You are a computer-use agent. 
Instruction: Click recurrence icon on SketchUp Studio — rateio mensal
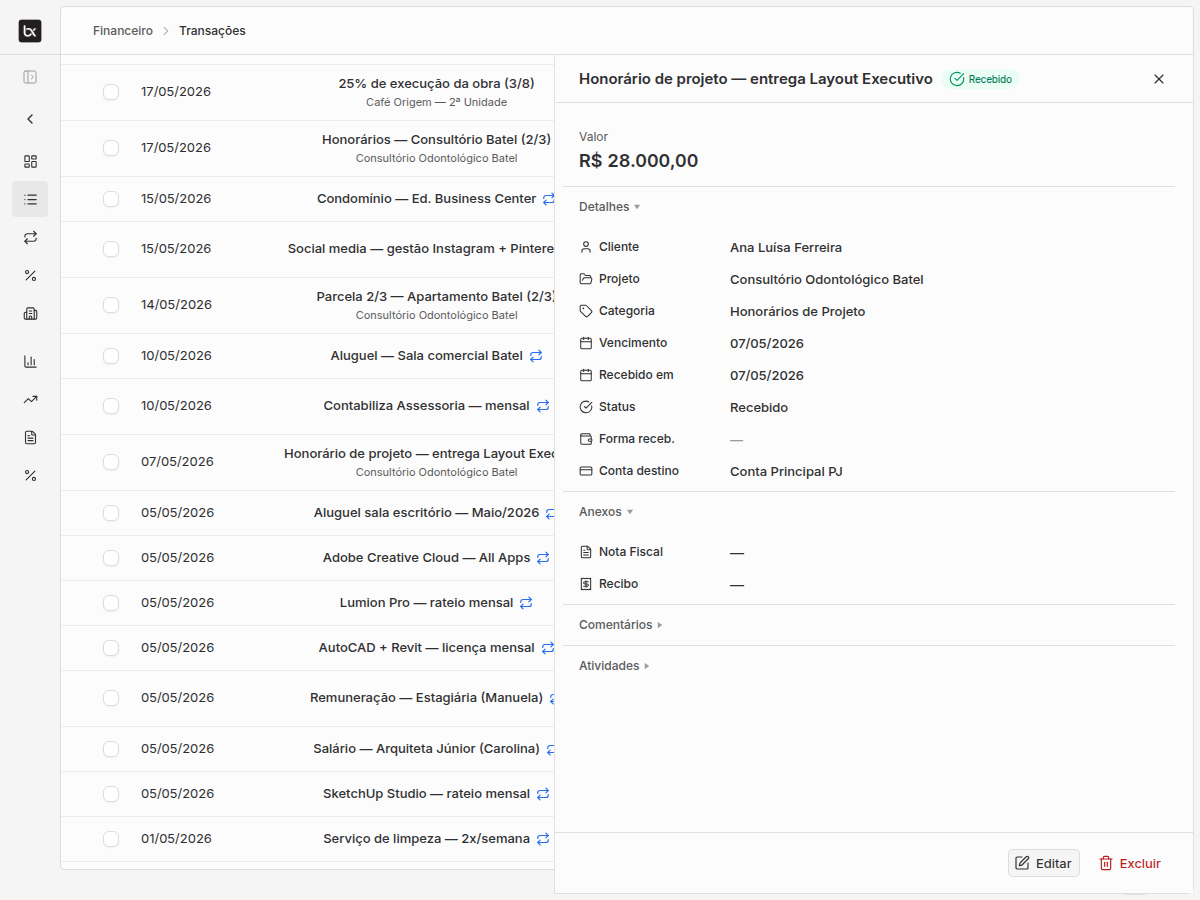point(543,794)
